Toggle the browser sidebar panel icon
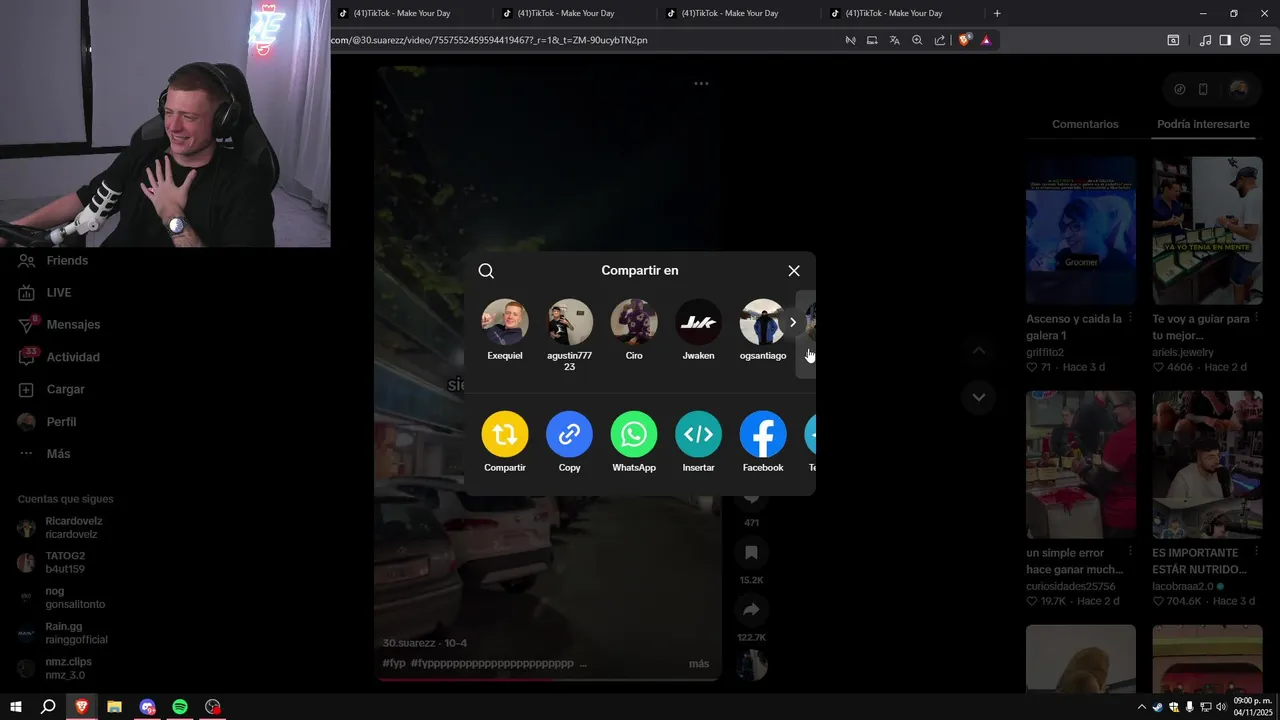The width and height of the screenshot is (1280, 720). pyautogui.click(x=1225, y=40)
